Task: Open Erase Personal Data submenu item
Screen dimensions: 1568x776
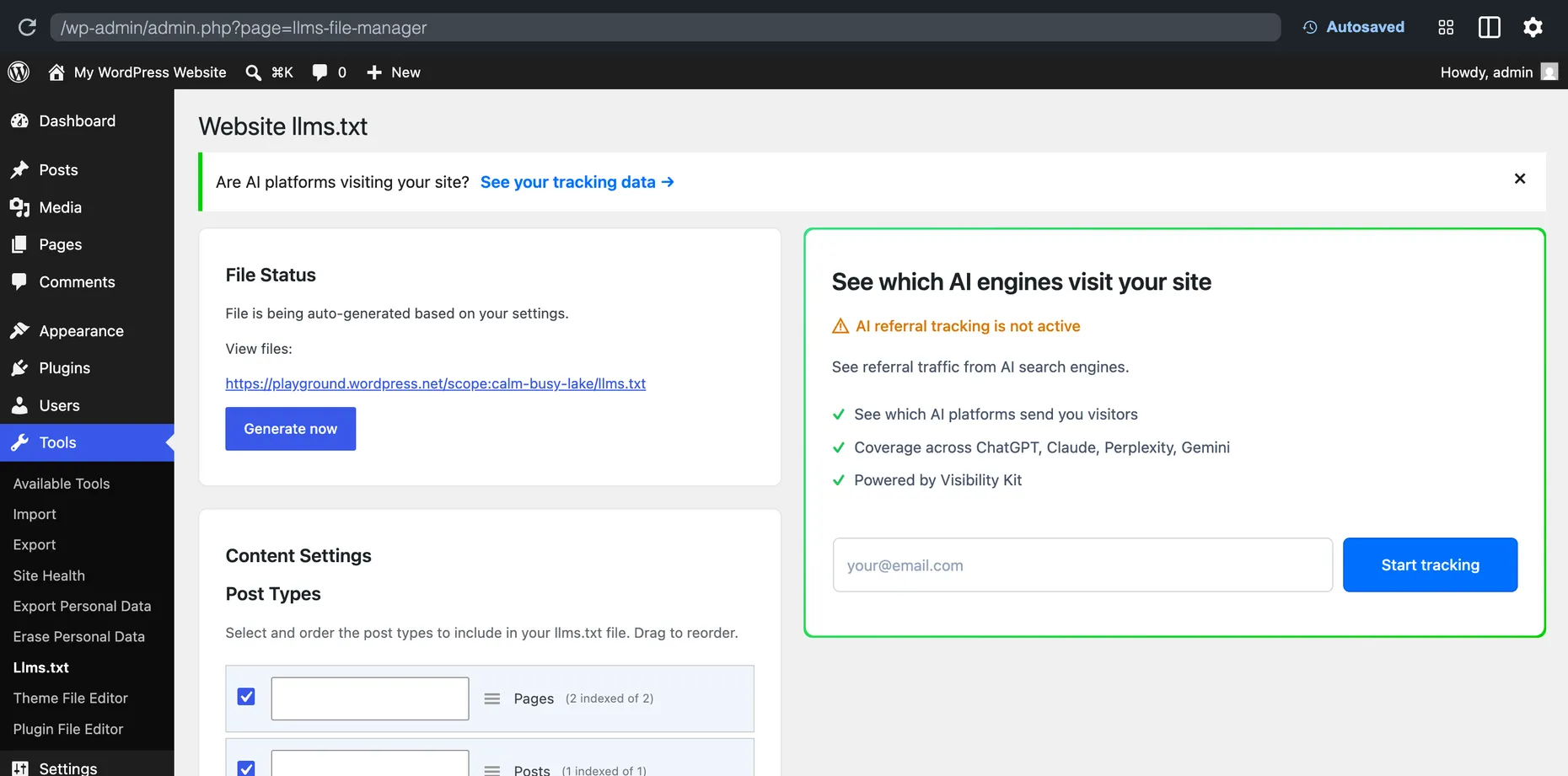Action: pyautogui.click(x=79, y=637)
